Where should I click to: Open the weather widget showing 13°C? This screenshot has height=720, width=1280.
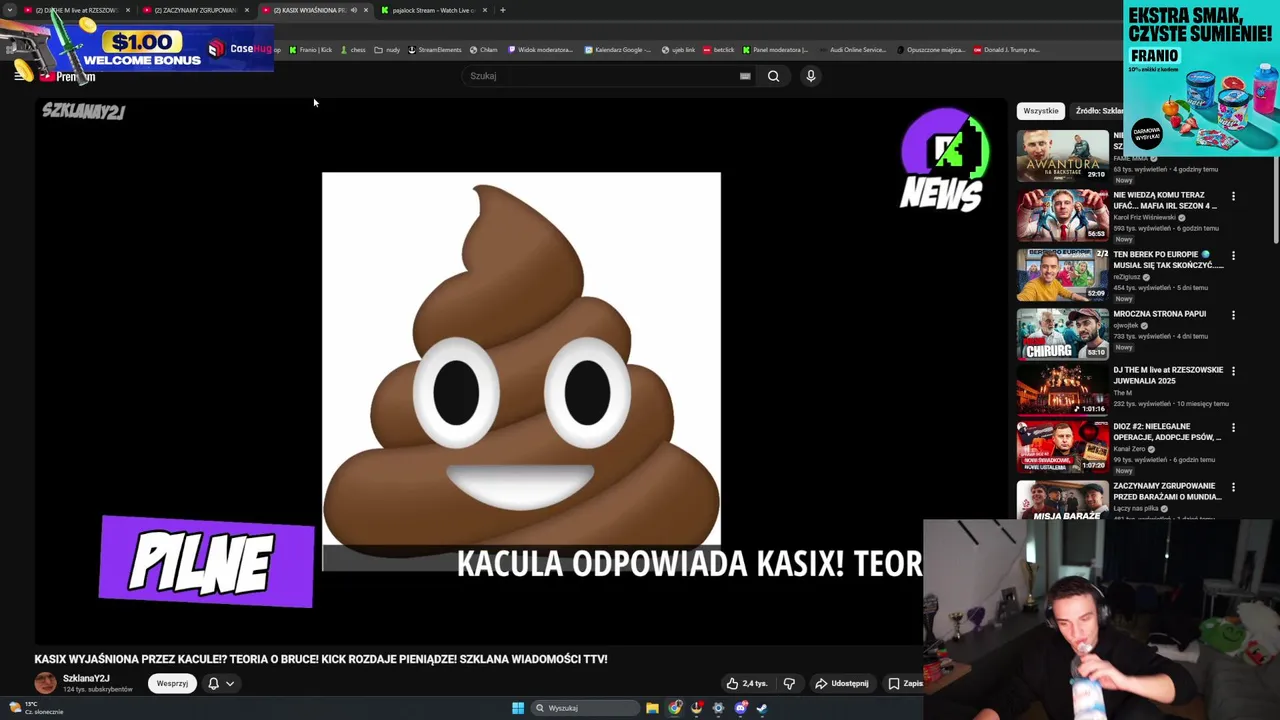click(x=35, y=708)
